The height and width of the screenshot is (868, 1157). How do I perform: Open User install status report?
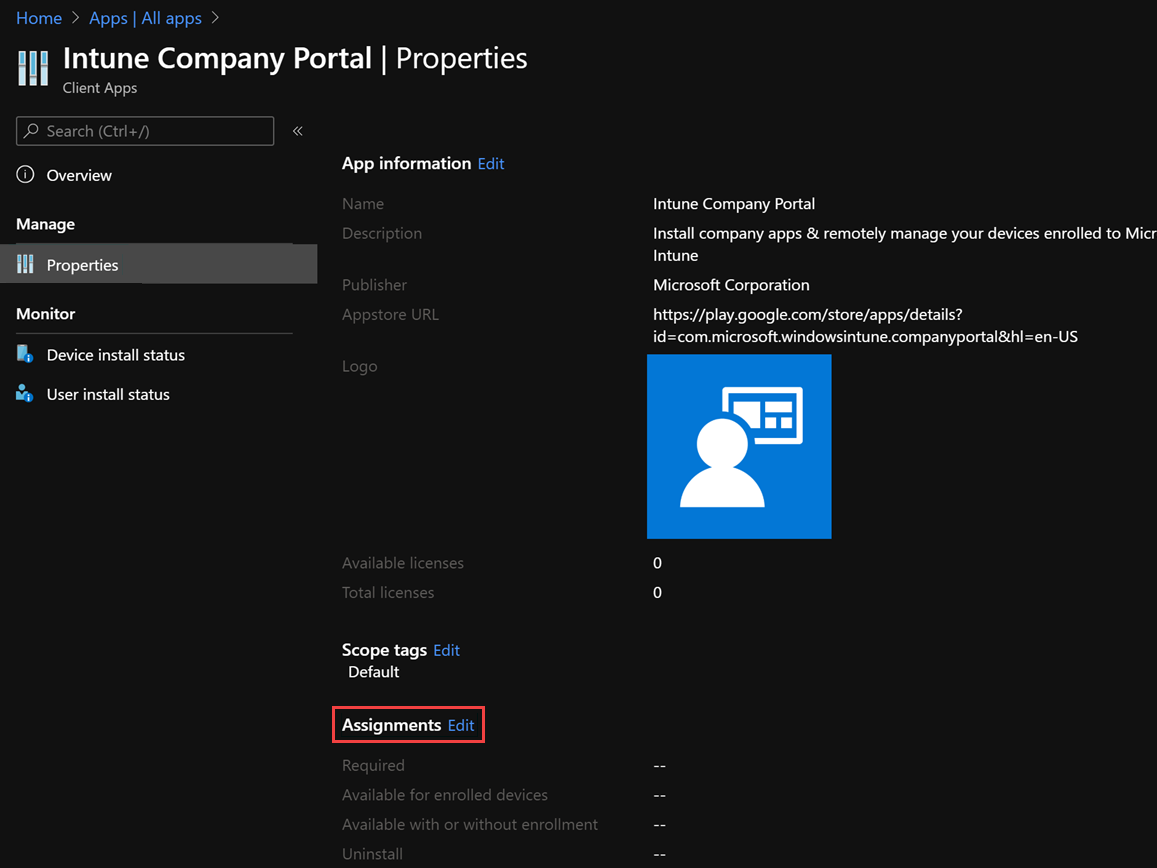pyautogui.click(x=108, y=394)
